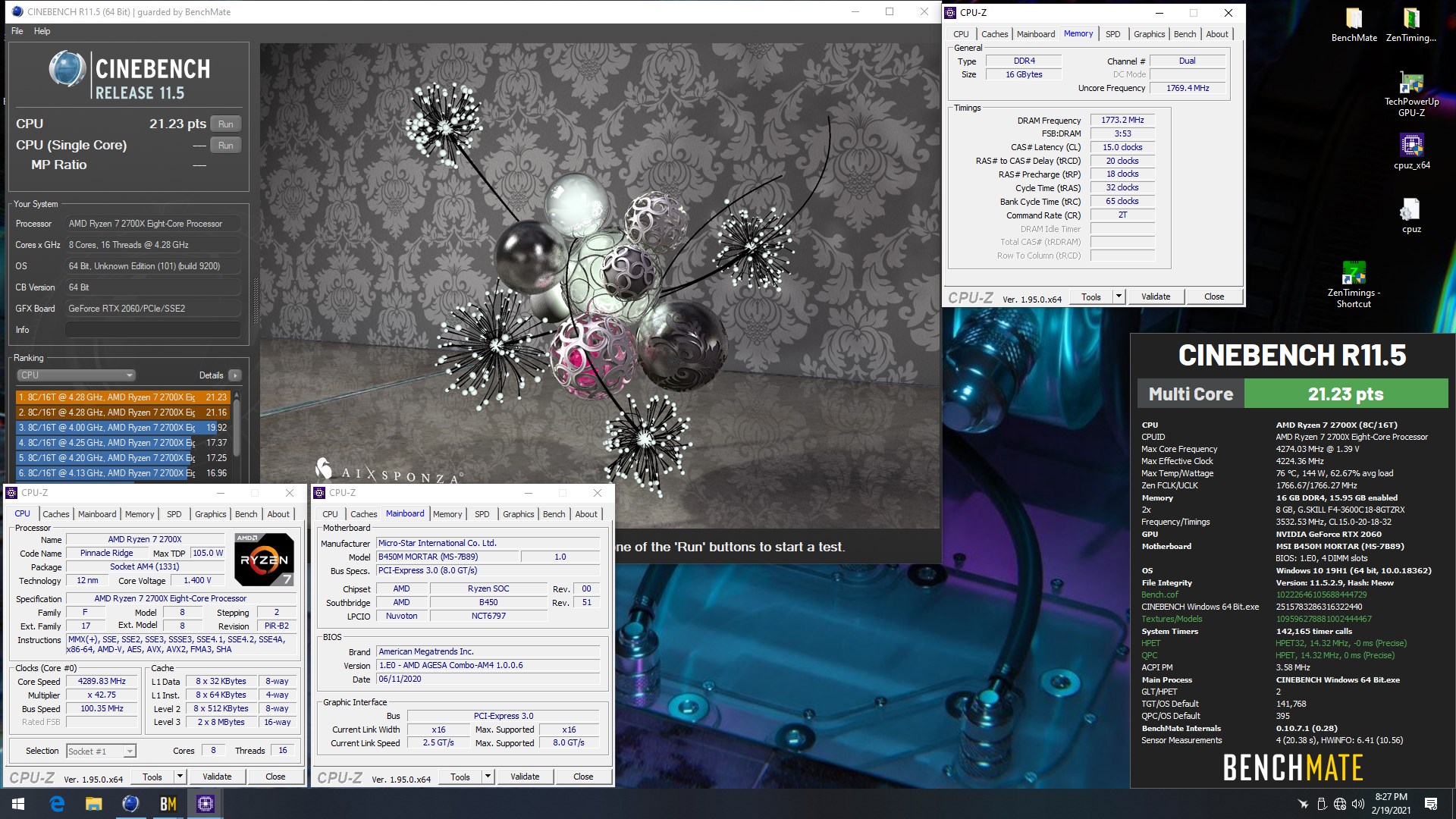Select ranking row 2 with 21.16 score
Viewport: 1456px width, 819px height.
tap(122, 413)
